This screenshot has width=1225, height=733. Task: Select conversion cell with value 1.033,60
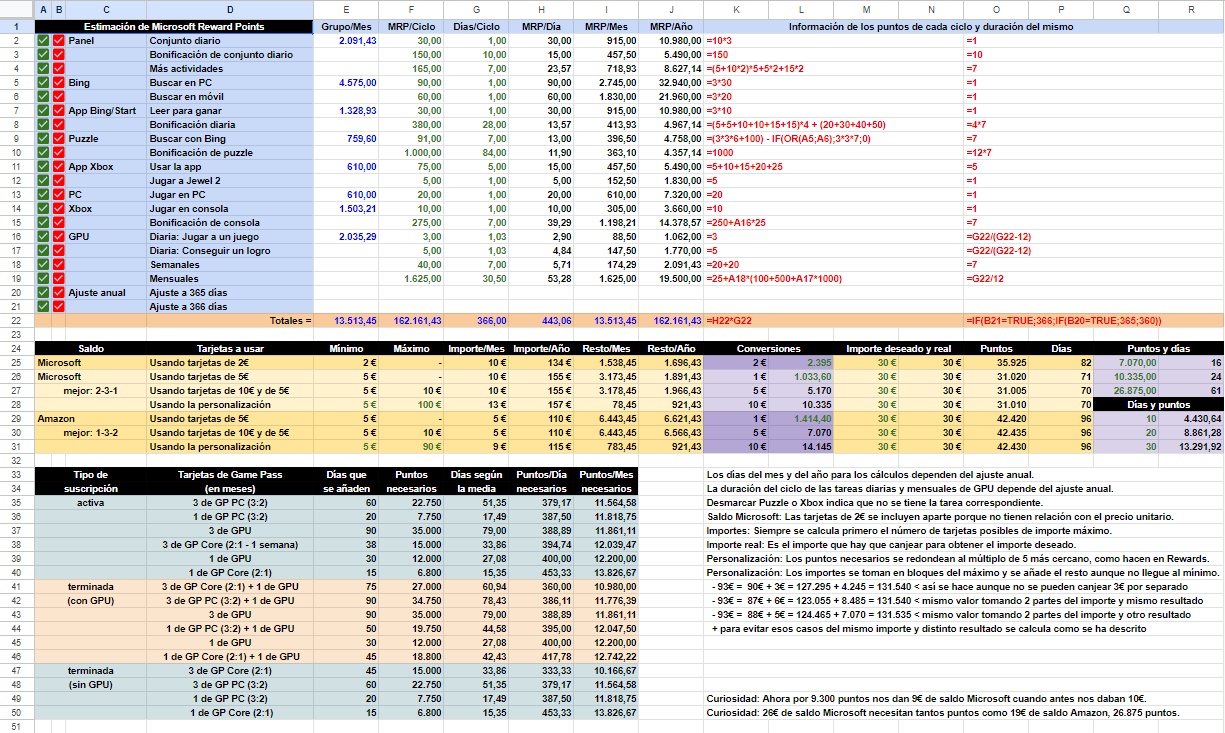pos(801,376)
